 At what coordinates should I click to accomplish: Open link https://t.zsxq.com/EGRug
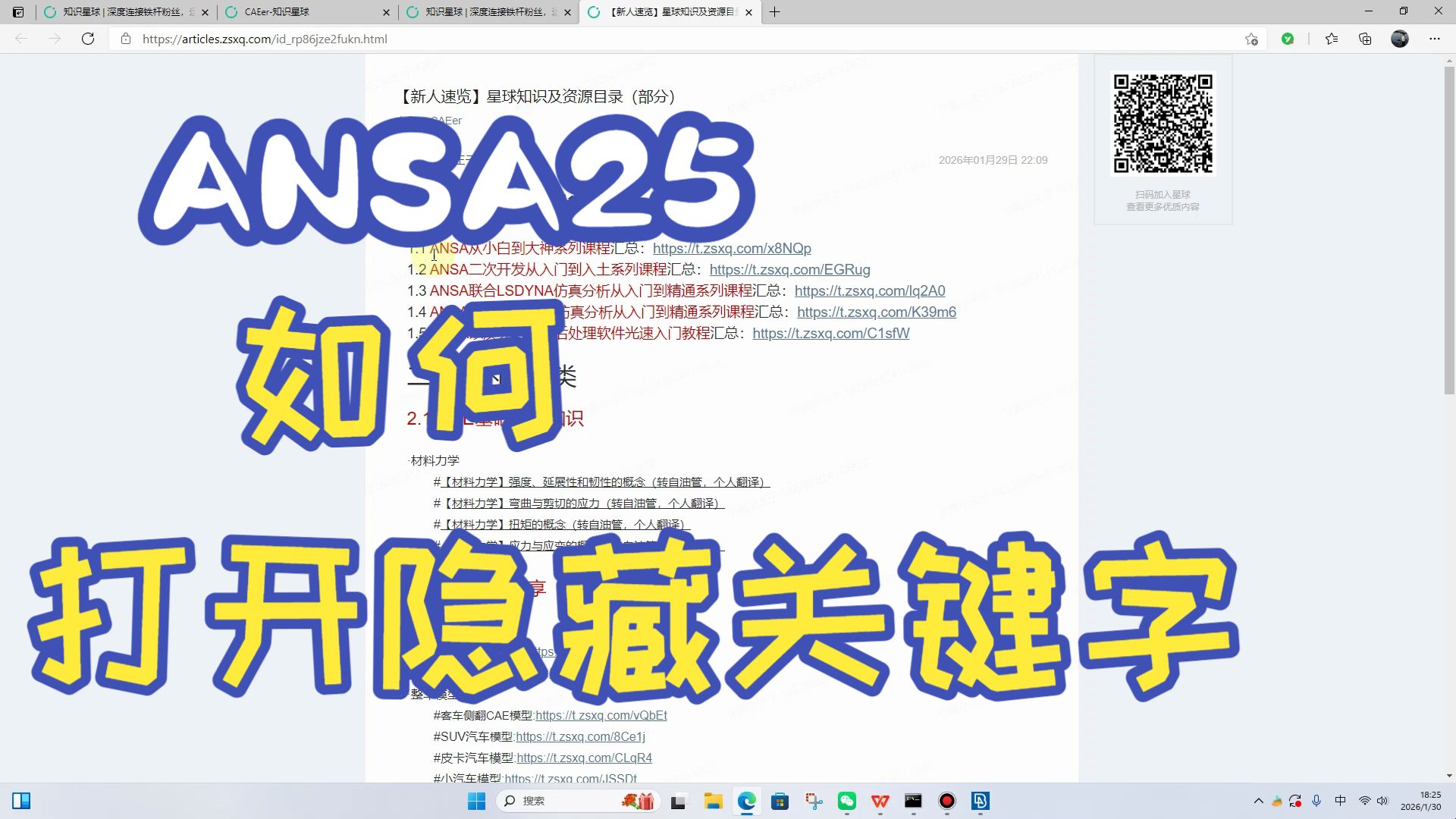point(789,269)
